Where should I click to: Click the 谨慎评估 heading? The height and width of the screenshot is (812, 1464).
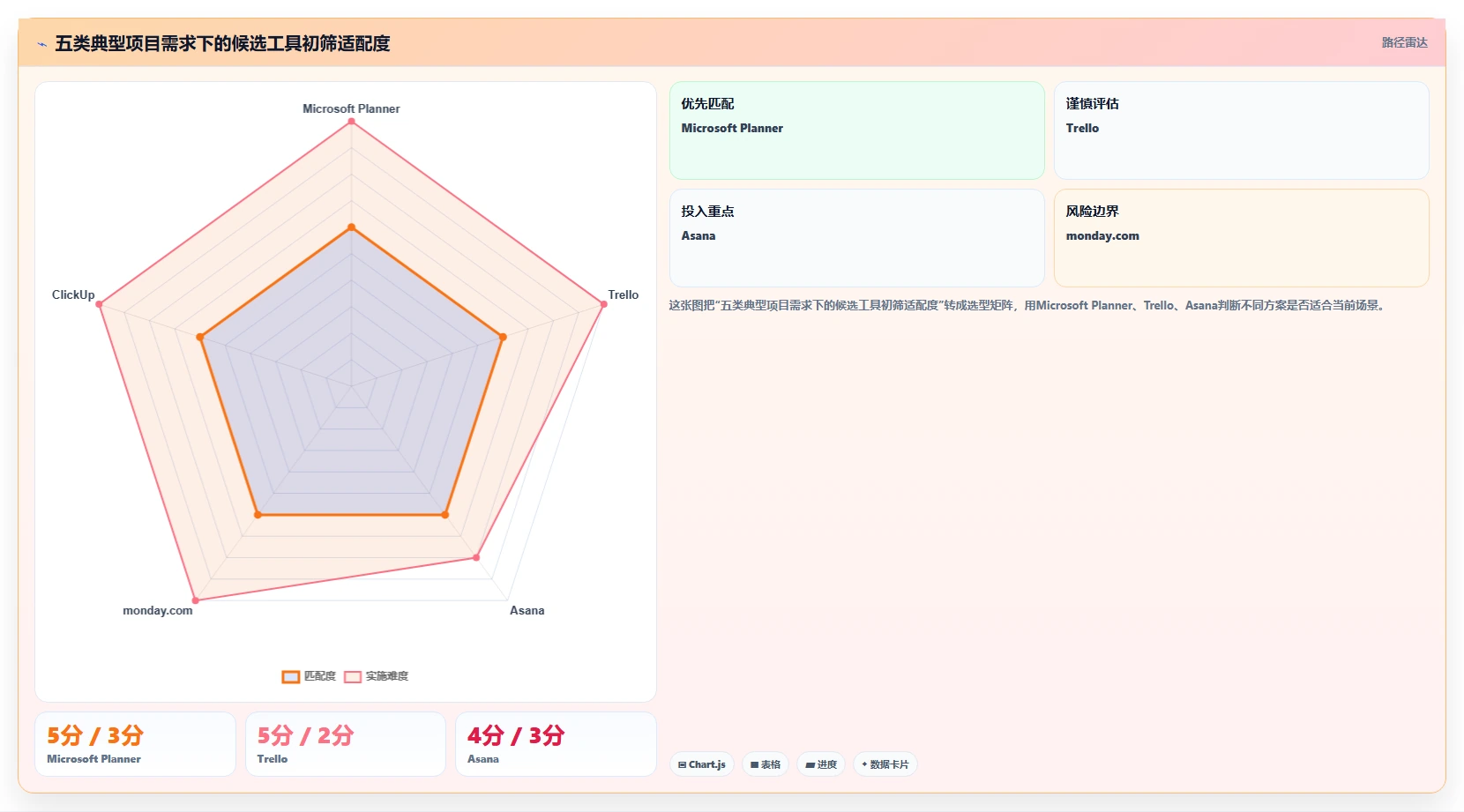pos(1092,103)
